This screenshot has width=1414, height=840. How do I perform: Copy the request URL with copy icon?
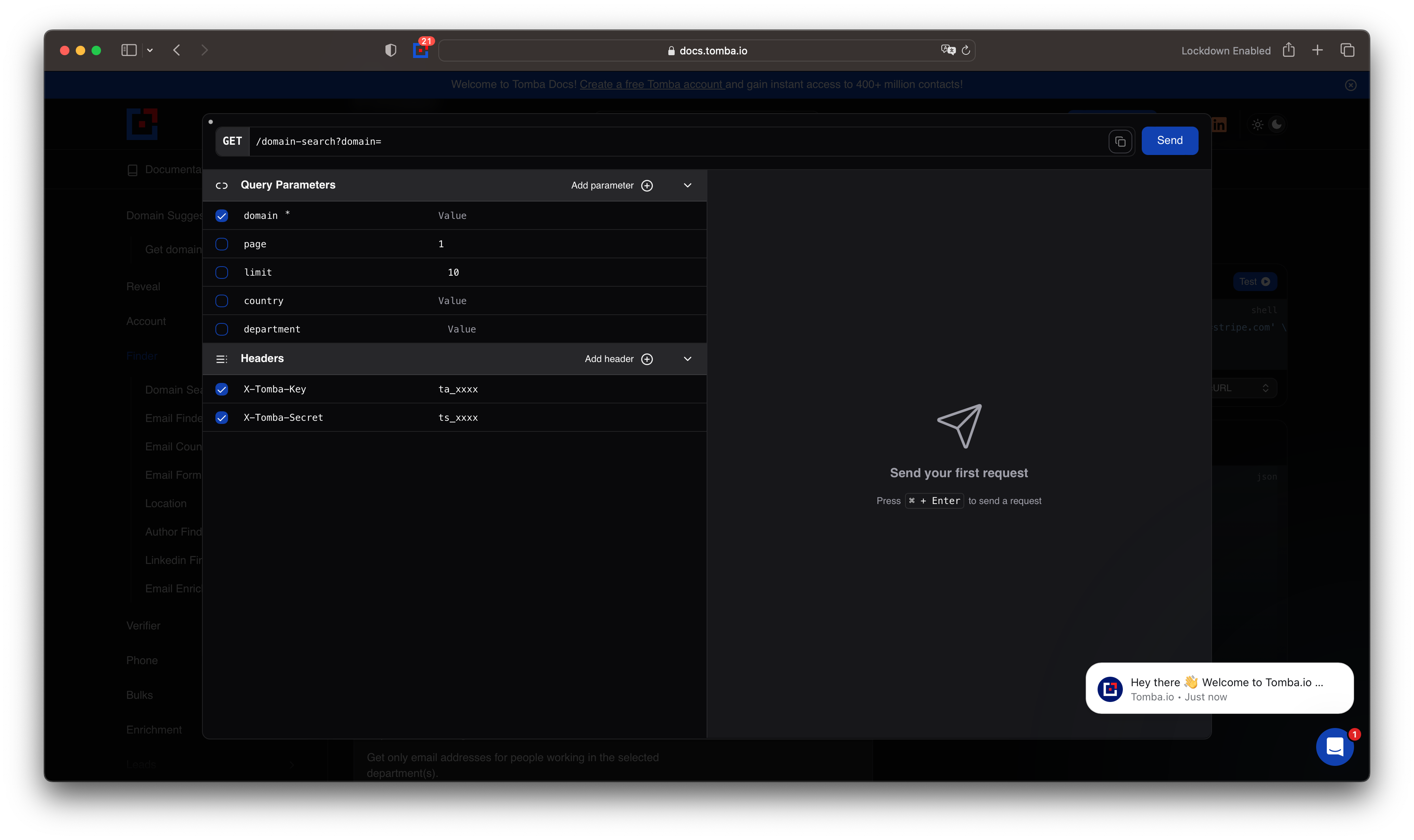[x=1120, y=142]
